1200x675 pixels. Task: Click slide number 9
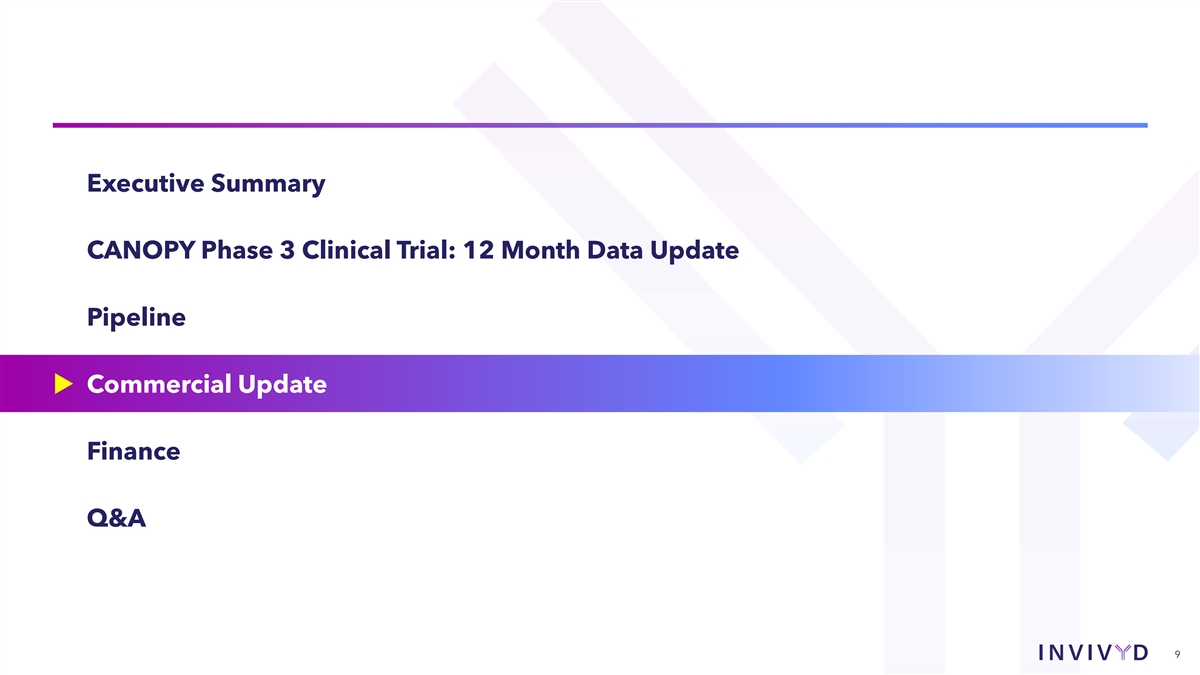click(1177, 656)
